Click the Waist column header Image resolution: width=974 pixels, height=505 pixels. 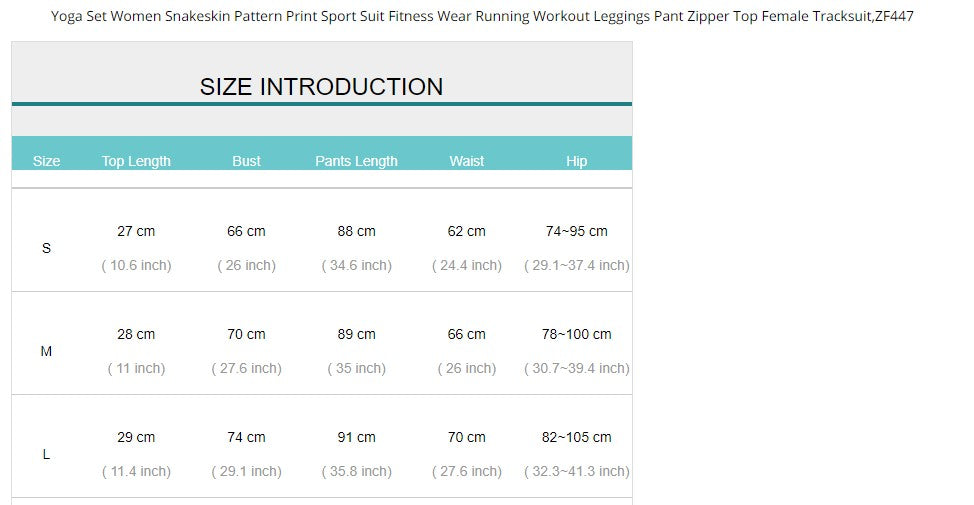pos(466,161)
